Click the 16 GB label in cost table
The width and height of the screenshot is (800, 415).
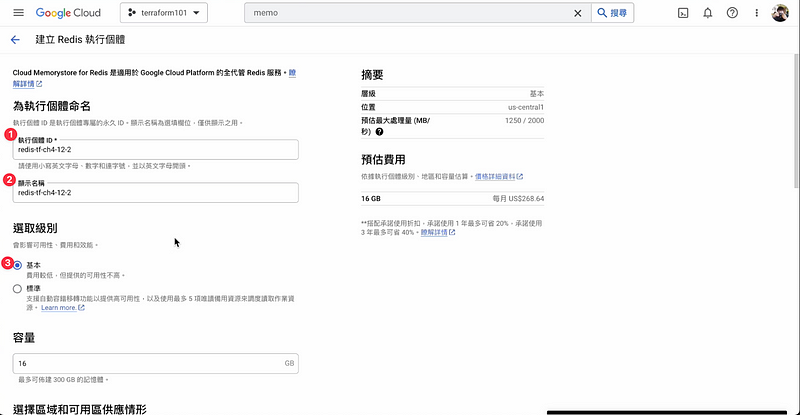(x=371, y=199)
